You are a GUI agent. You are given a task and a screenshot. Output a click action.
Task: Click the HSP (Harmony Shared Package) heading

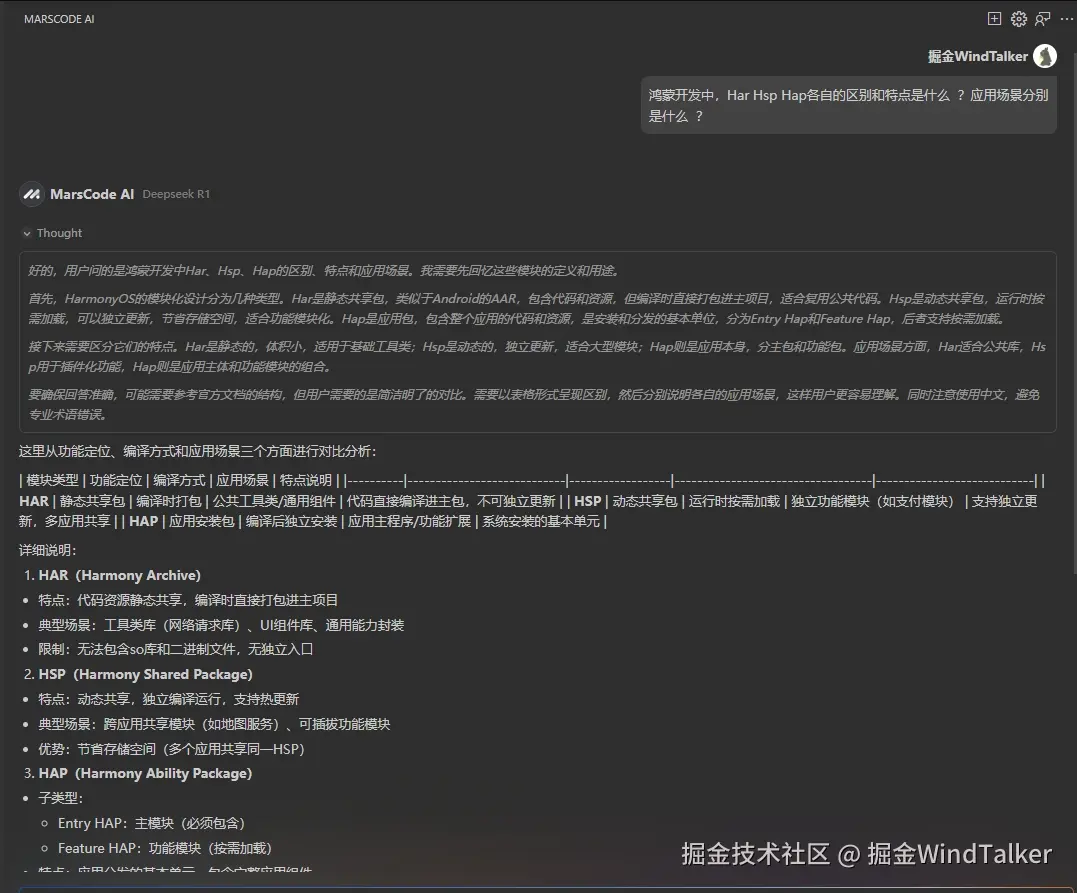pos(146,675)
